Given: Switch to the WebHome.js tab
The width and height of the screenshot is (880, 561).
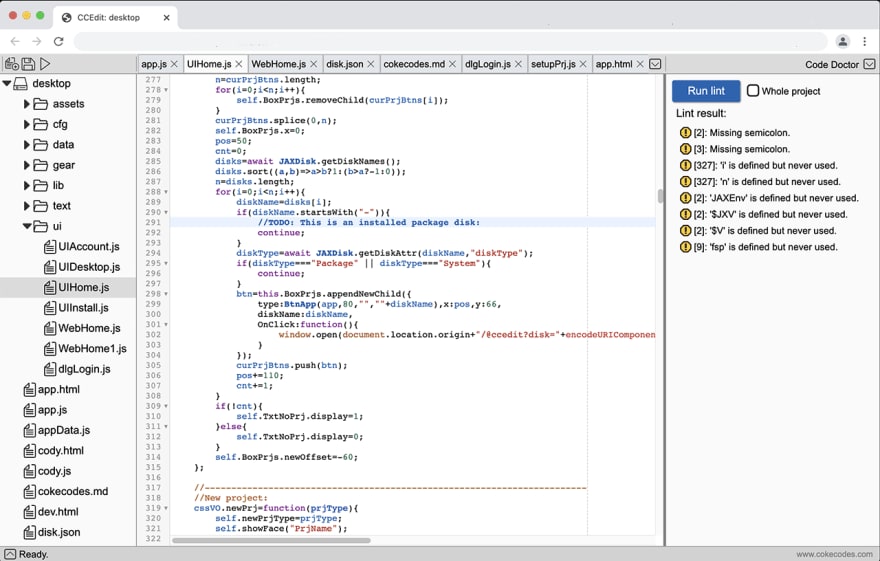Looking at the screenshot, I should click(x=278, y=64).
